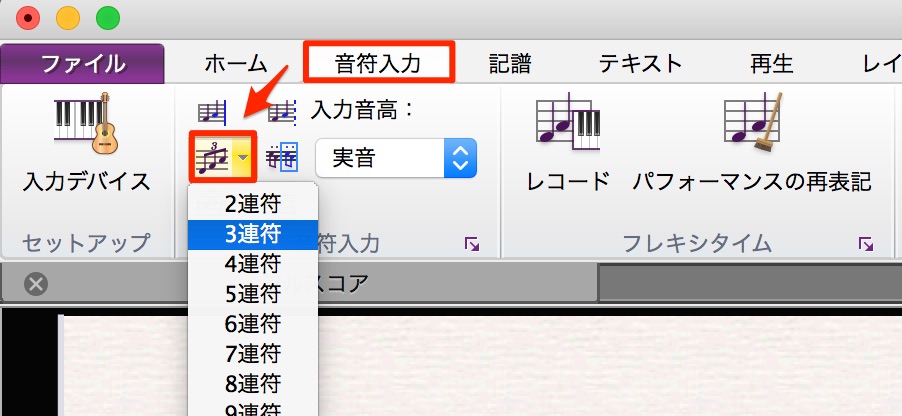
Task: Expand the tuplet dropdown arrow
Action: (243, 157)
